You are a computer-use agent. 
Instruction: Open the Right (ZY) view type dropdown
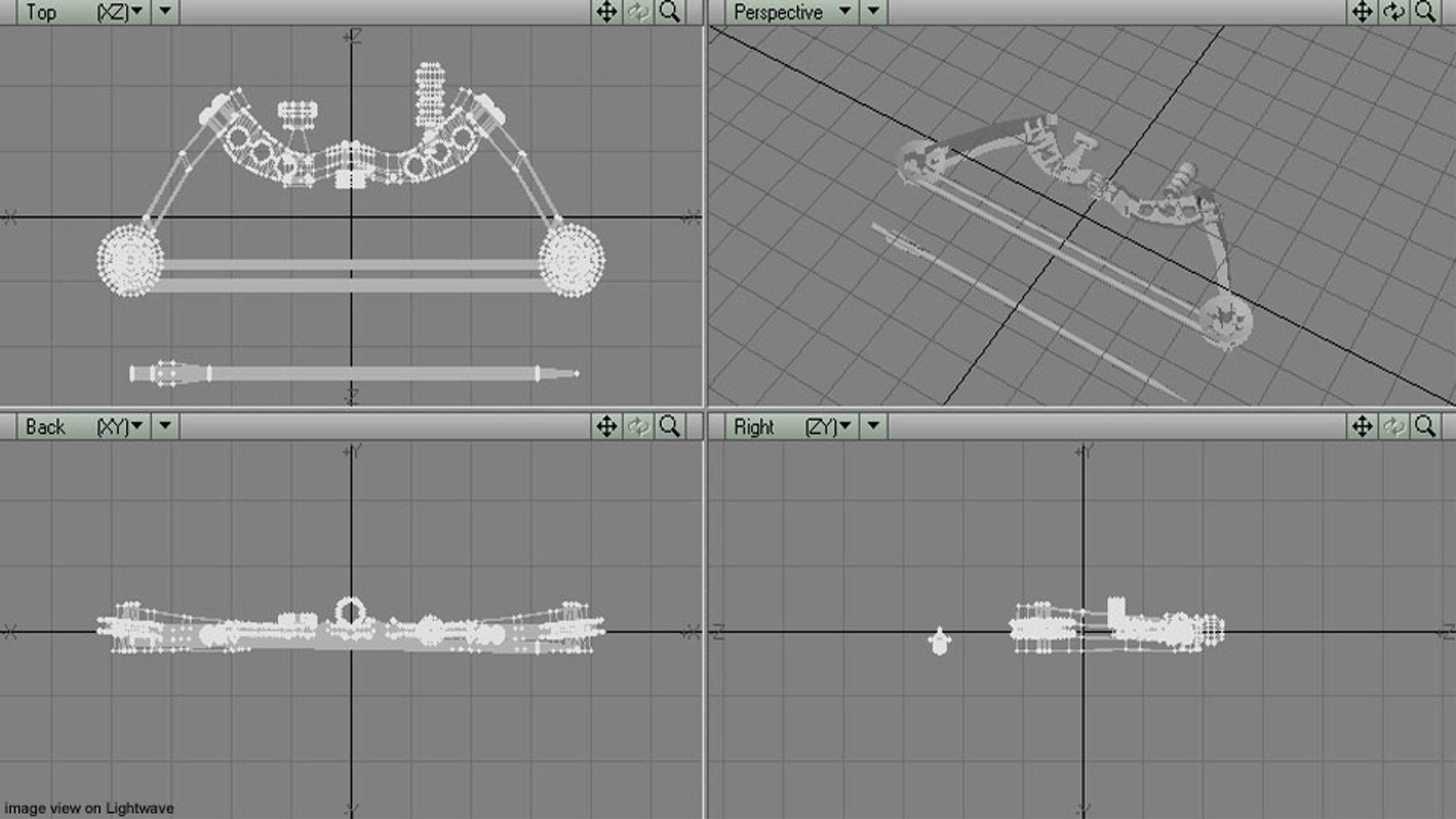tap(792, 426)
